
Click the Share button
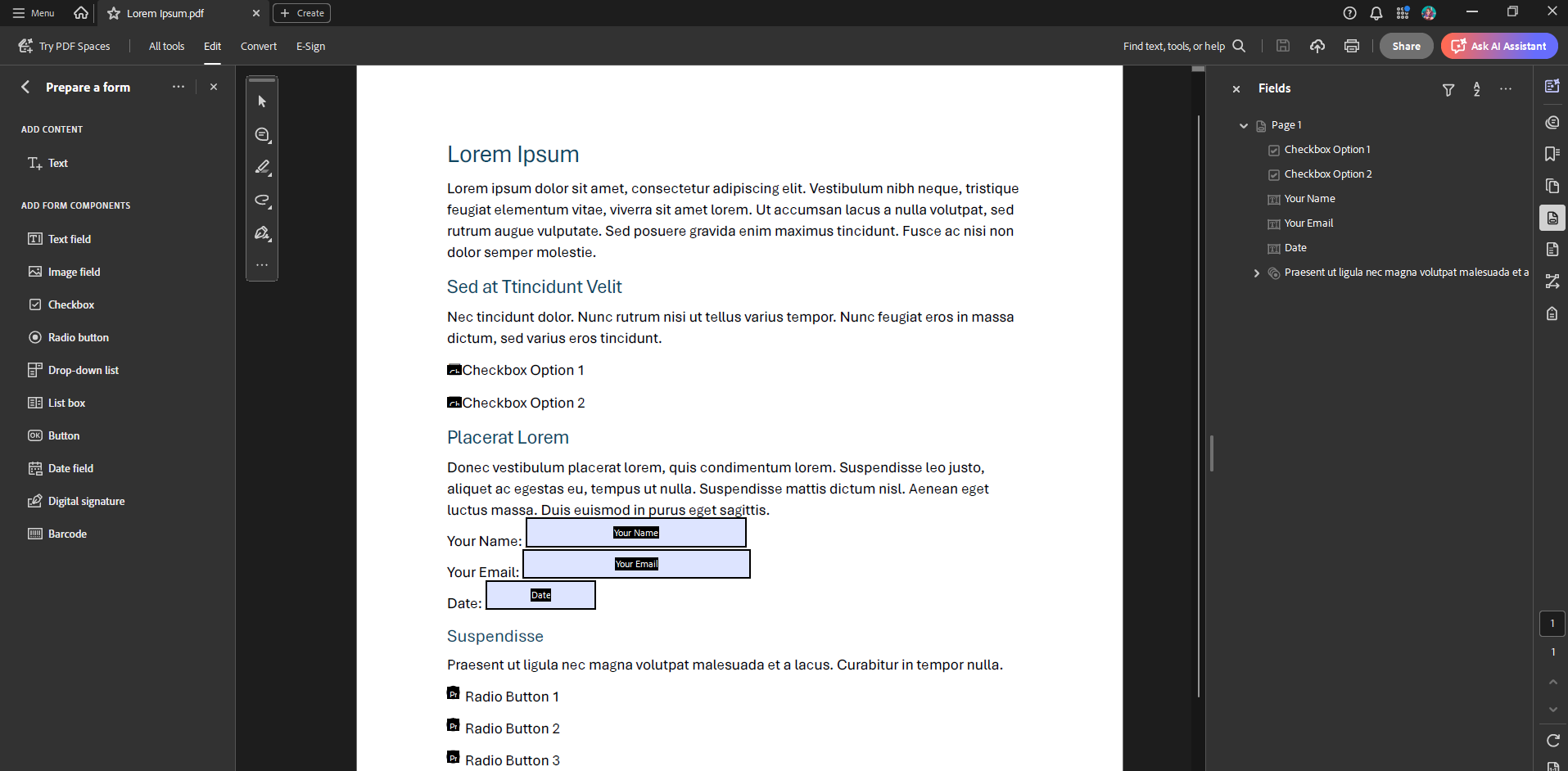1406,46
